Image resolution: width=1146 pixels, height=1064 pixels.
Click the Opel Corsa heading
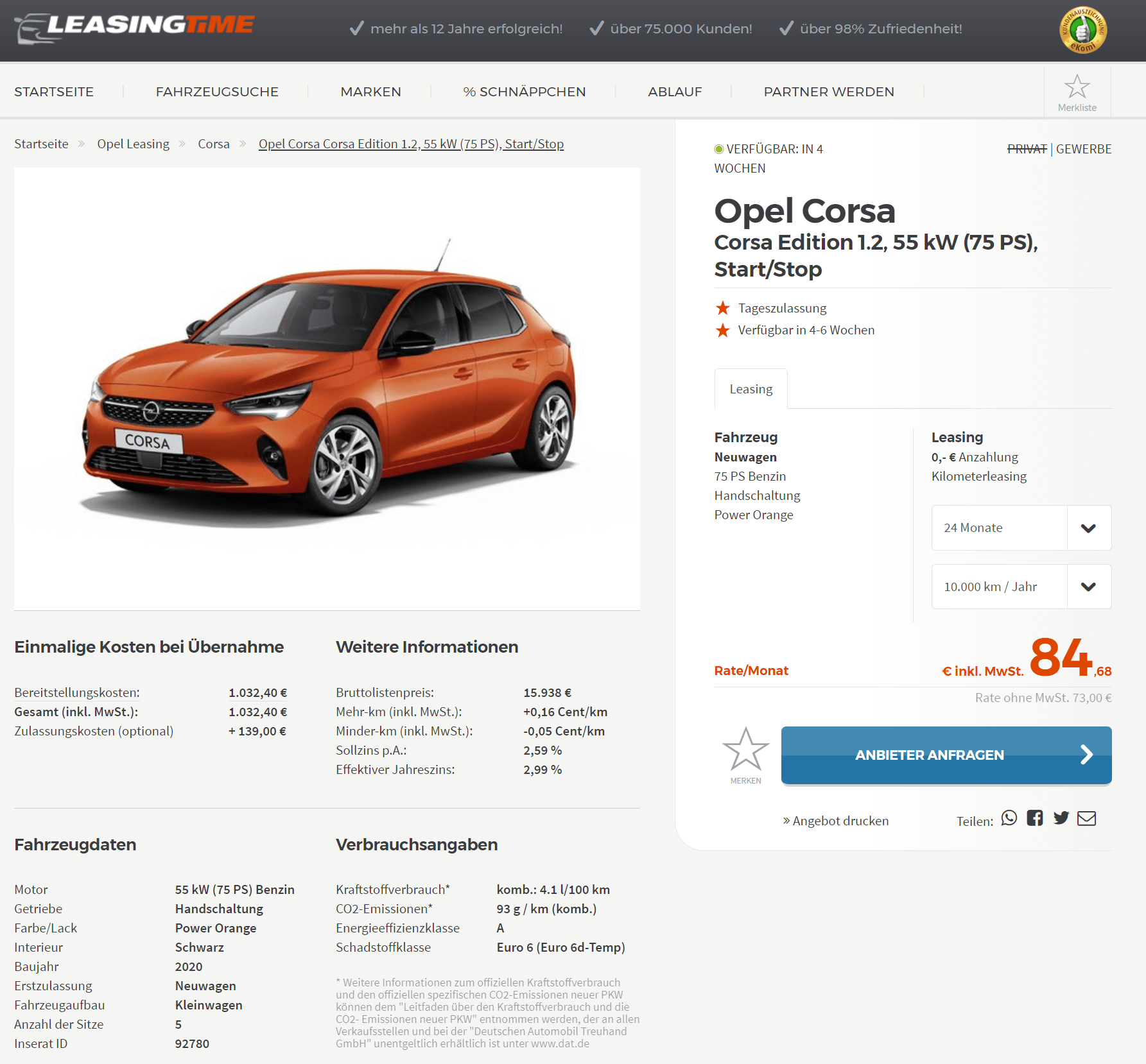804,210
